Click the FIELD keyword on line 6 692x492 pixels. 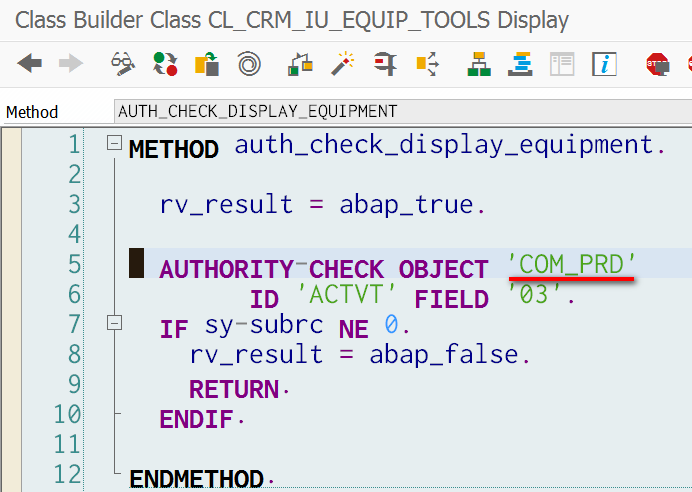(x=451, y=299)
